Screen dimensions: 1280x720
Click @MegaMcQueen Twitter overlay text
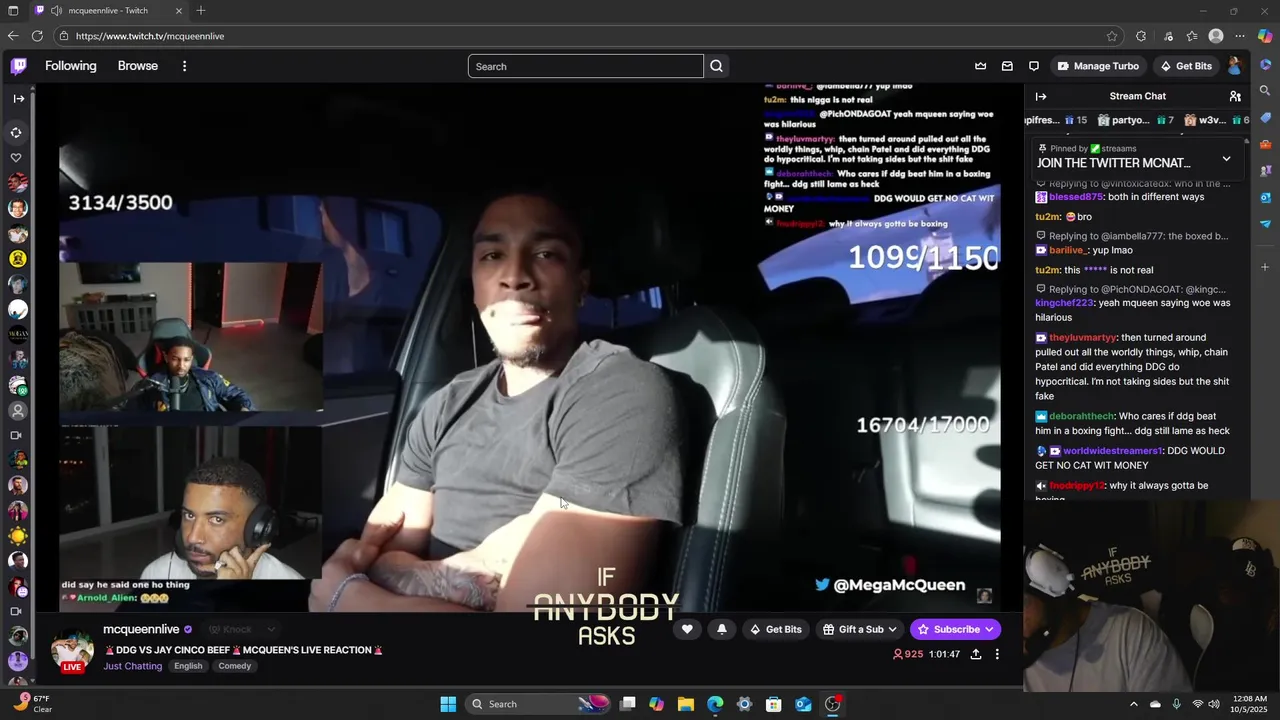pyautogui.click(x=890, y=585)
